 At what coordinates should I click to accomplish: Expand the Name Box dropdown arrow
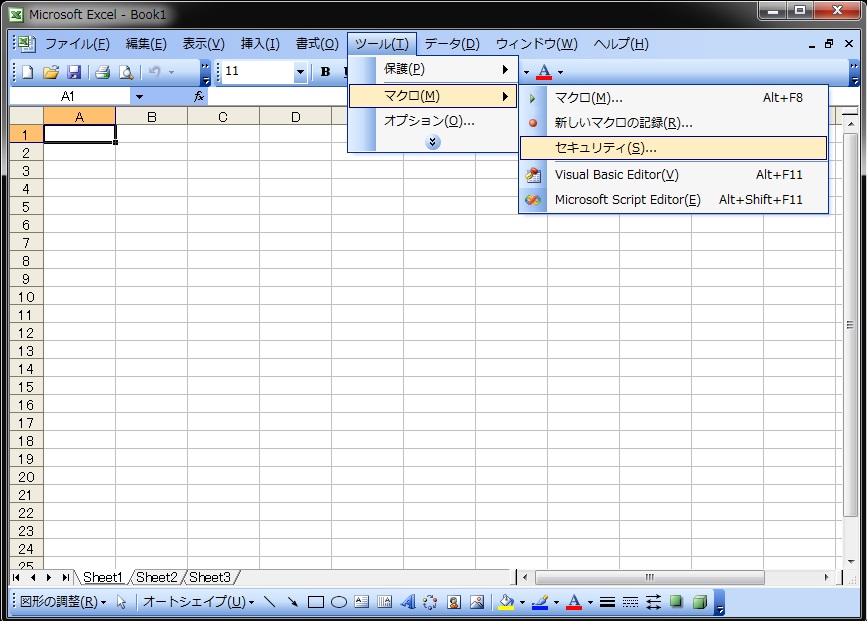[x=139, y=97]
